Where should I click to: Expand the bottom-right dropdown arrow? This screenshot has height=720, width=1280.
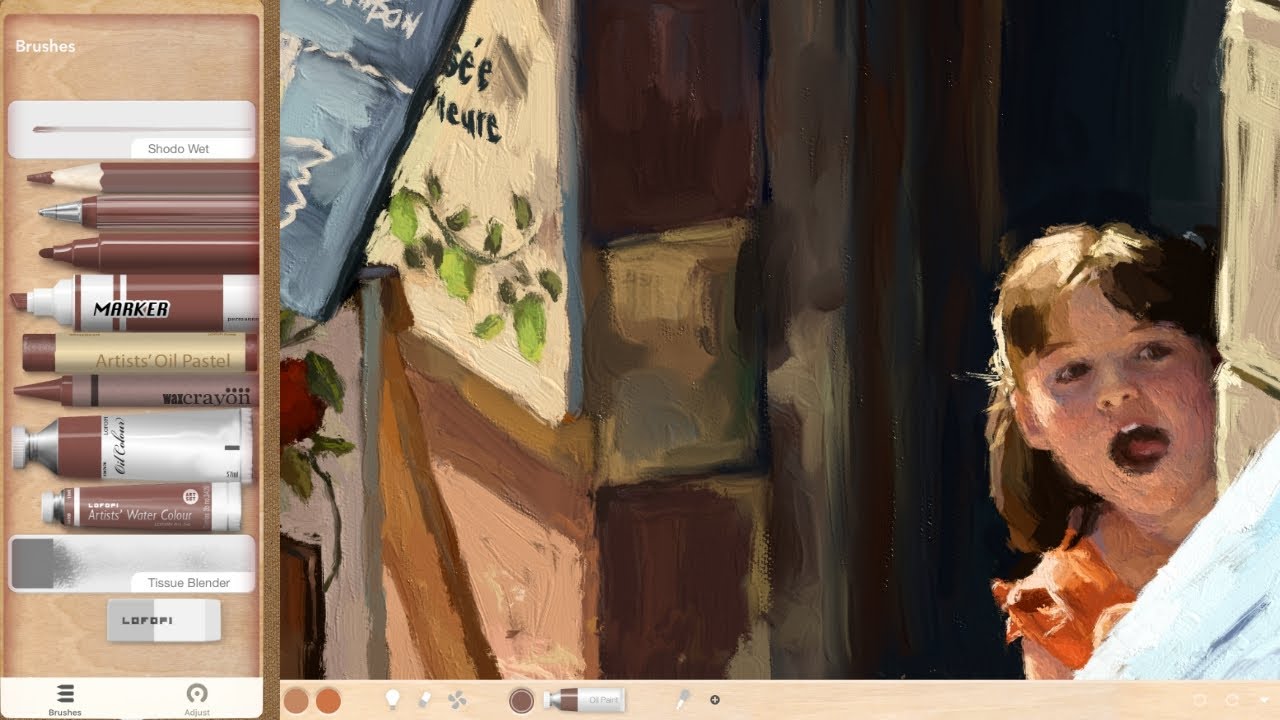[1265, 700]
